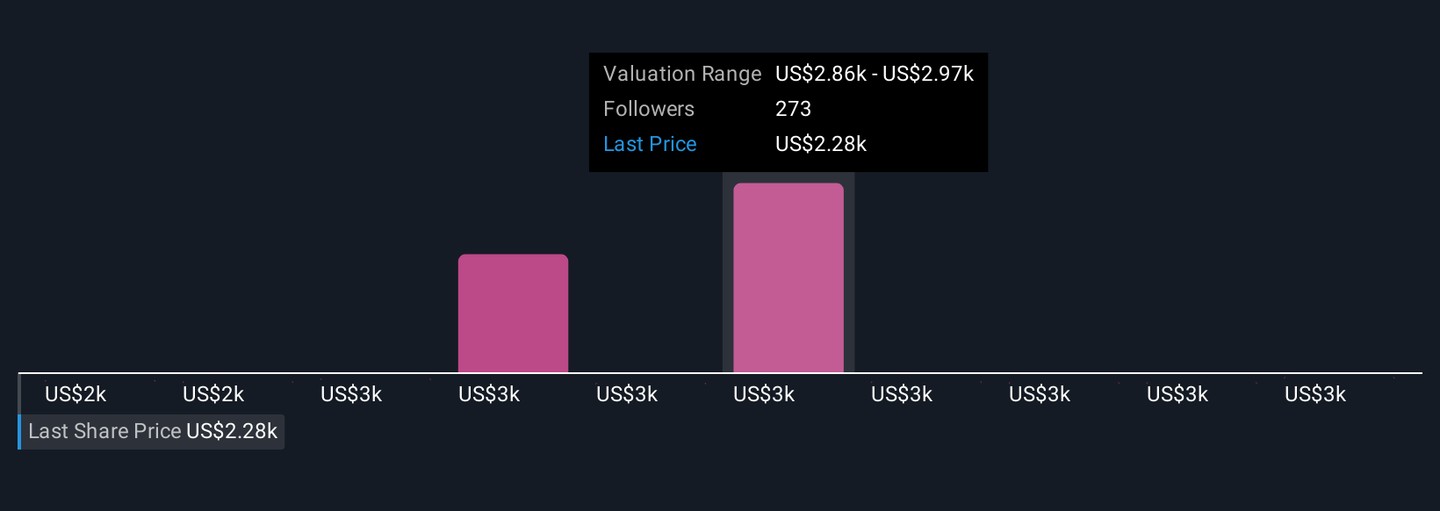This screenshot has height=511, width=1440.
Task: Click the shorter pink valuation bar
Action: tap(513, 313)
